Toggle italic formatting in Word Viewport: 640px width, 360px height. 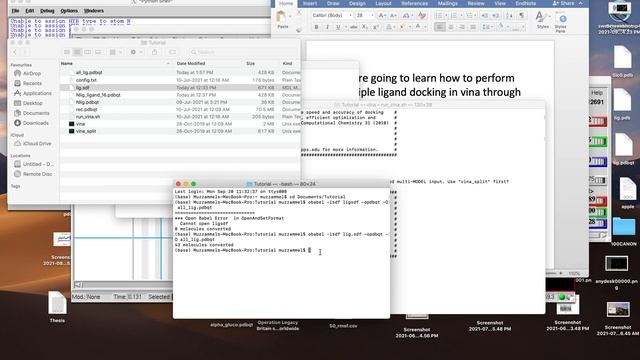point(327,27)
